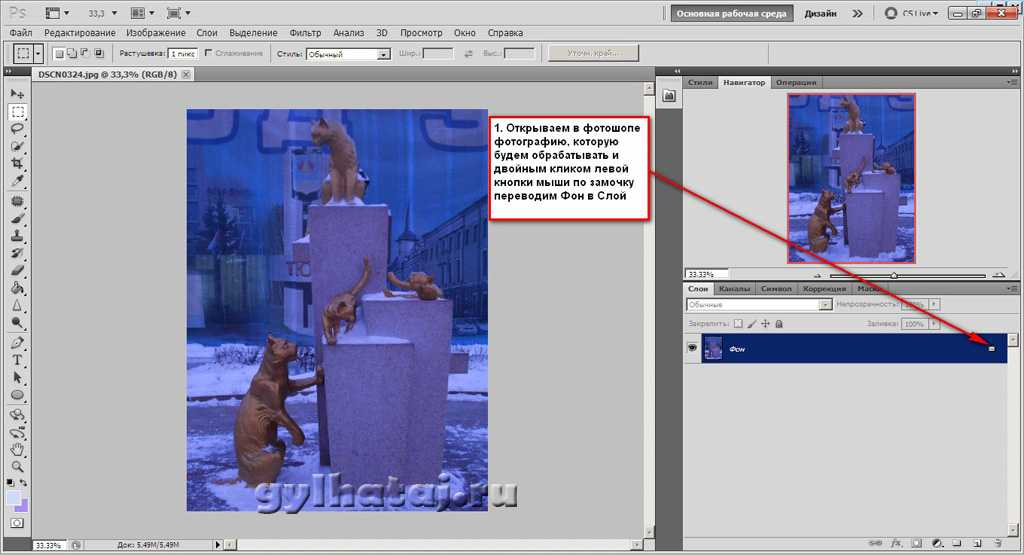The image size is (1024, 555).
Task: Select the Type (T) tool
Action: point(17,360)
